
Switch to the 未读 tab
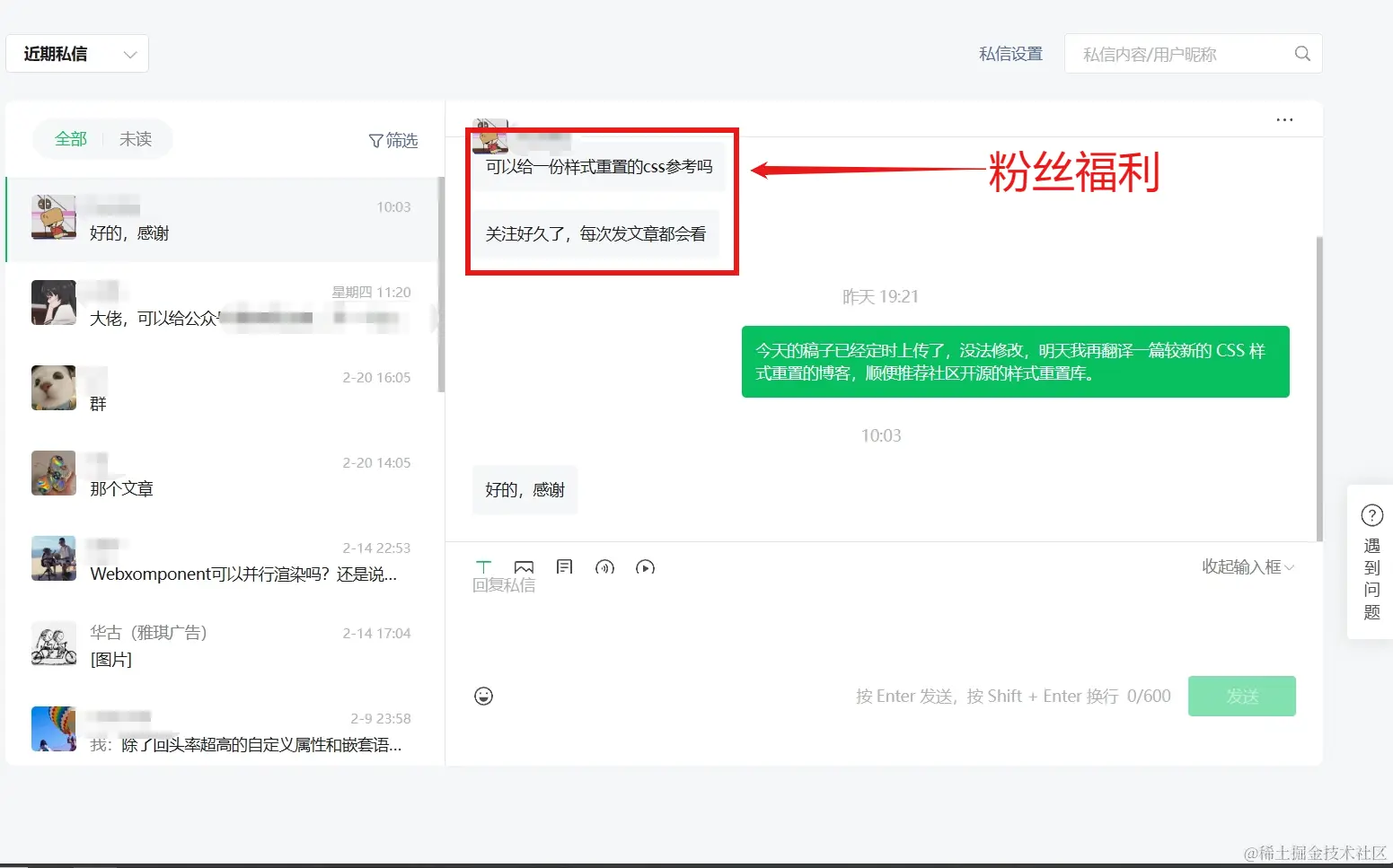click(x=136, y=139)
